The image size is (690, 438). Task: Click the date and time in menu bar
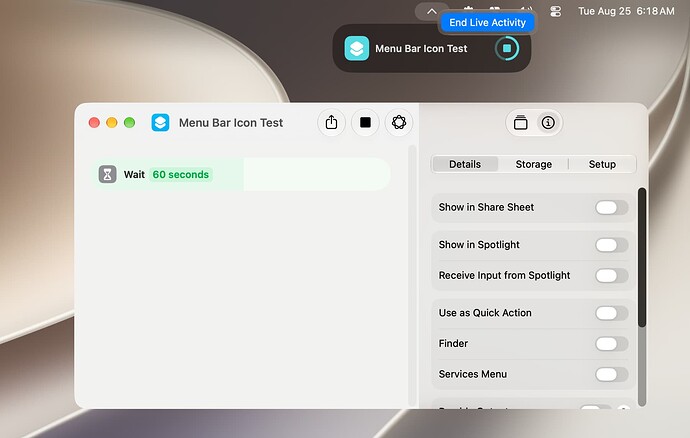(626, 11)
